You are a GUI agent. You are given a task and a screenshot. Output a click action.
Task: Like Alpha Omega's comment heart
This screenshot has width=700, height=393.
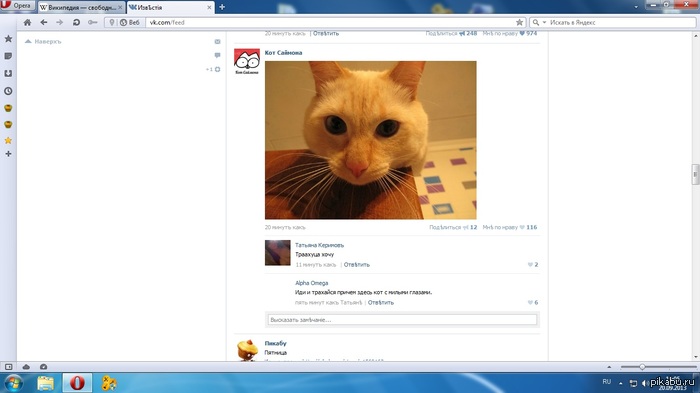(530, 302)
